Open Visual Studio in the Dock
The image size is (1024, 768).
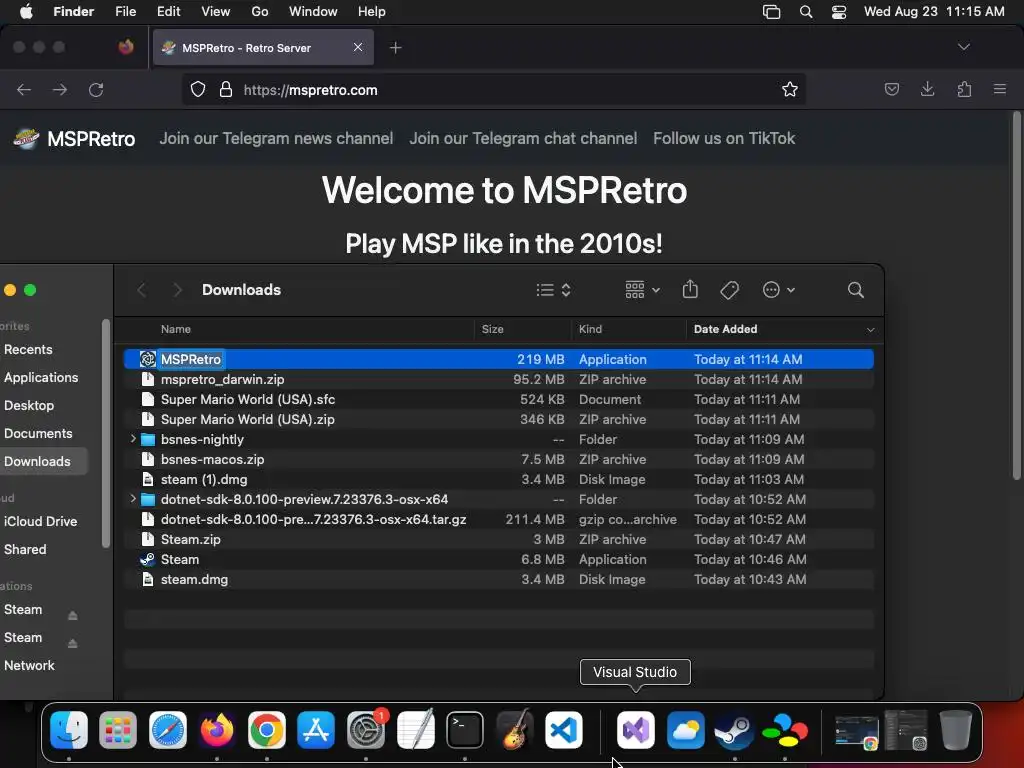pyautogui.click(x=635, y=729)
